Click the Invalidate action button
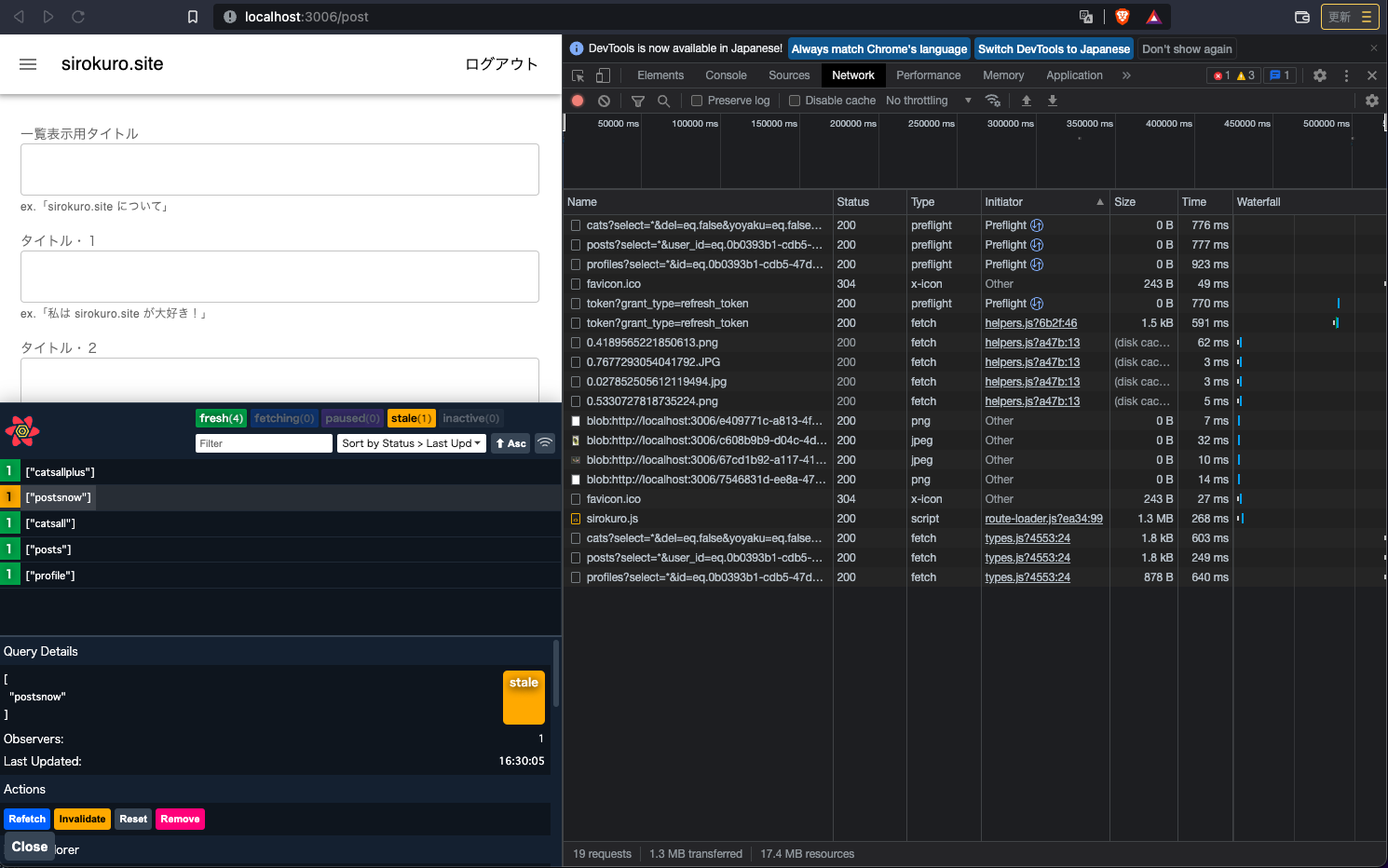 (82, 820)
